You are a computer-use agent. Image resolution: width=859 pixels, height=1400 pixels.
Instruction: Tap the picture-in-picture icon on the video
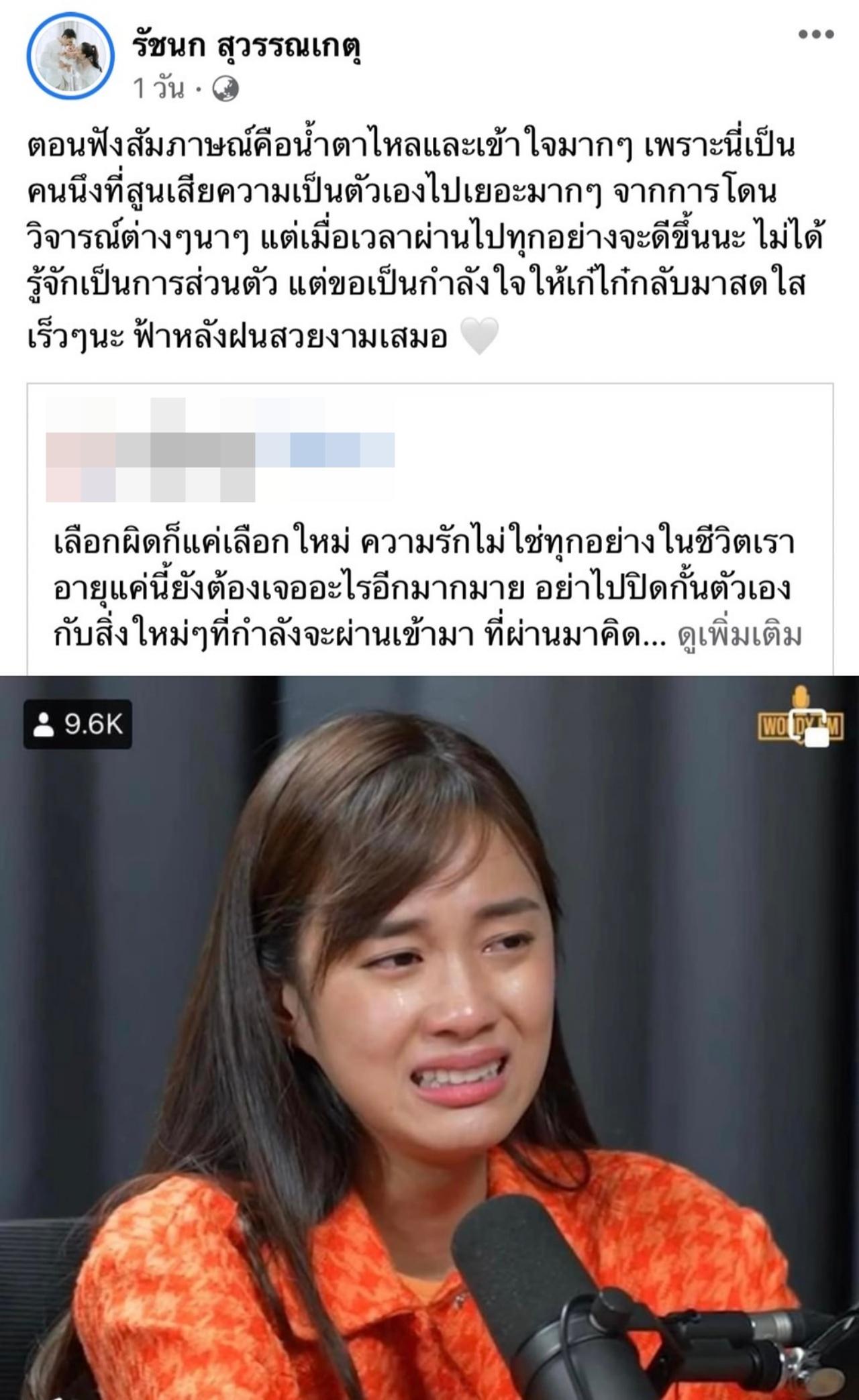(811, 726)
